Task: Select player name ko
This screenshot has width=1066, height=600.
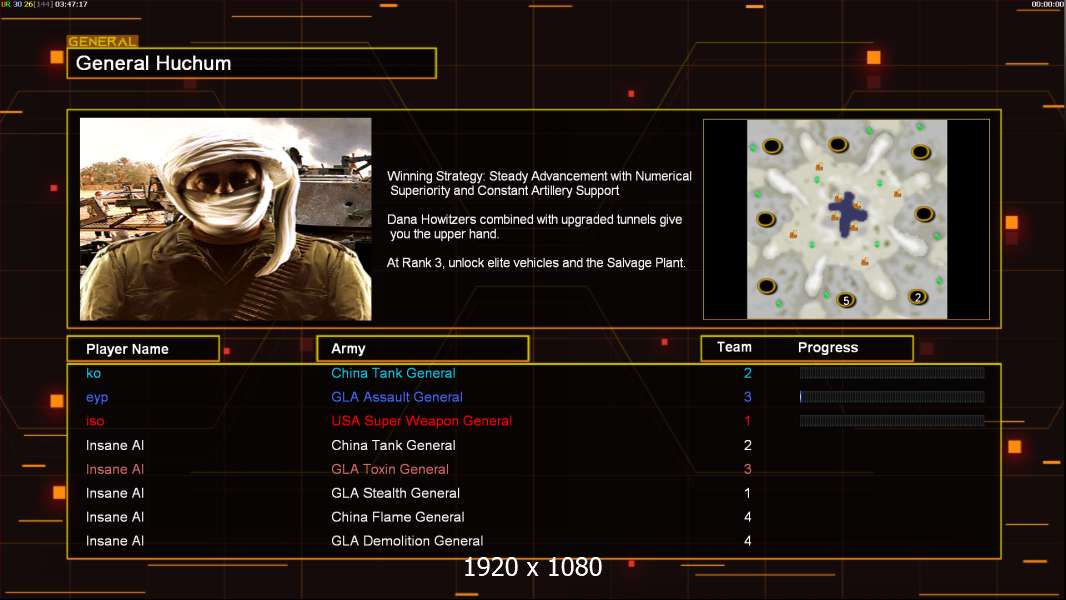Action: coord(94,373)
